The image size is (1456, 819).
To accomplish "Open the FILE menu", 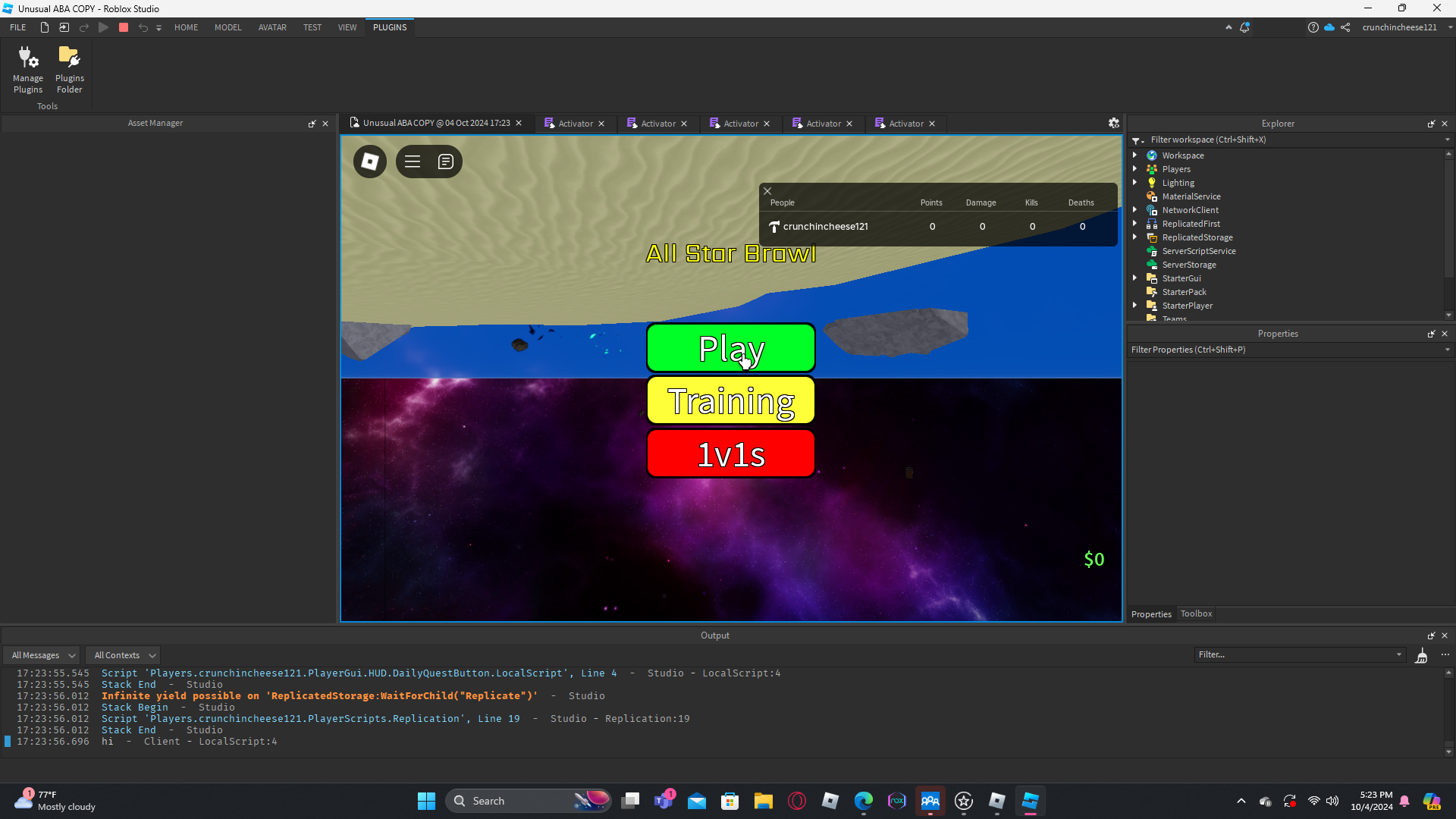I will coord(18,27).
